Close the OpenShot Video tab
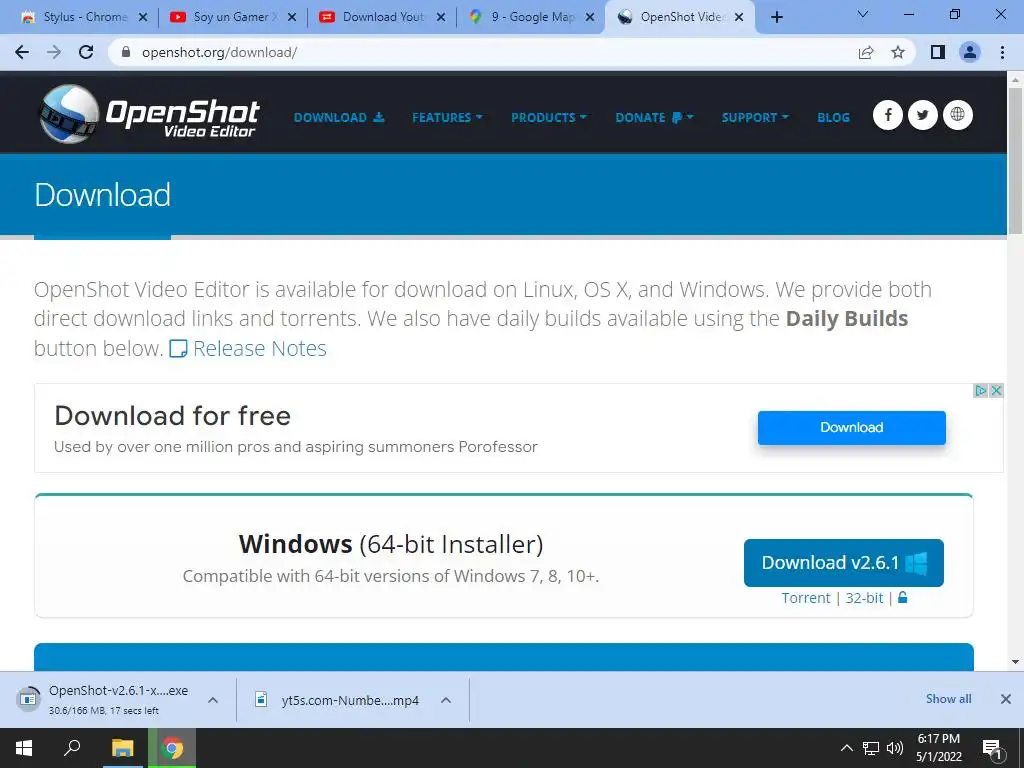 pyautogui.click(x=739, y=17)
